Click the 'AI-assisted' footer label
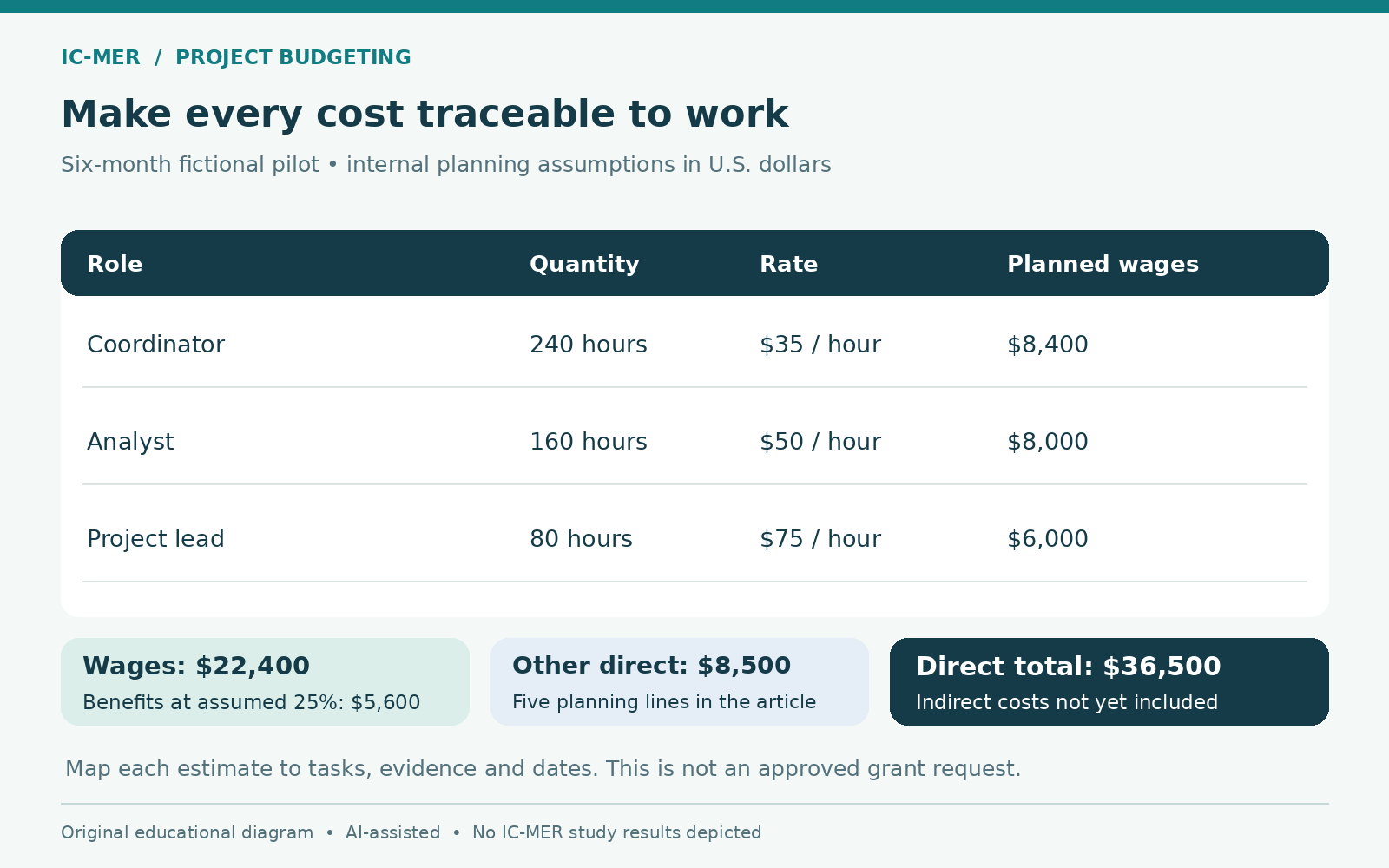 coord(392,832)
